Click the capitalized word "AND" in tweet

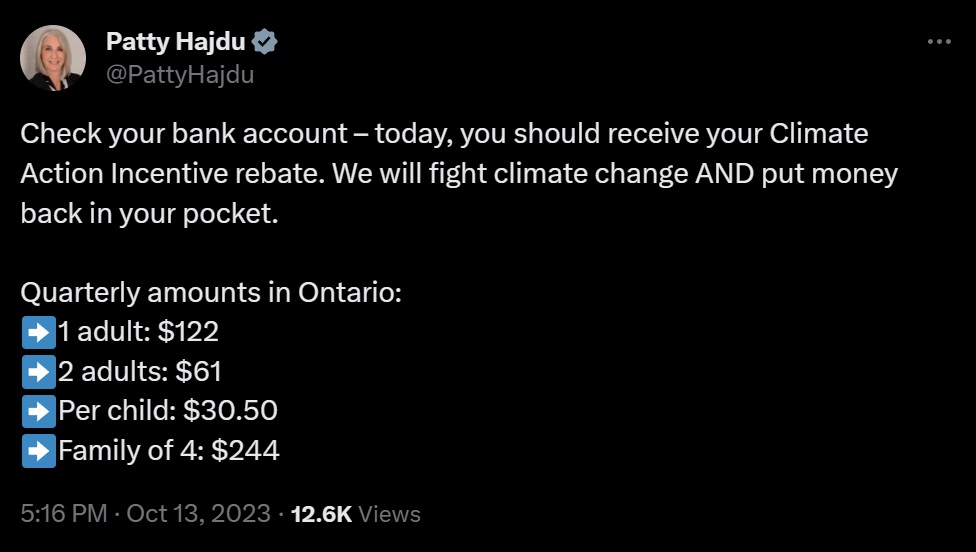729,174
